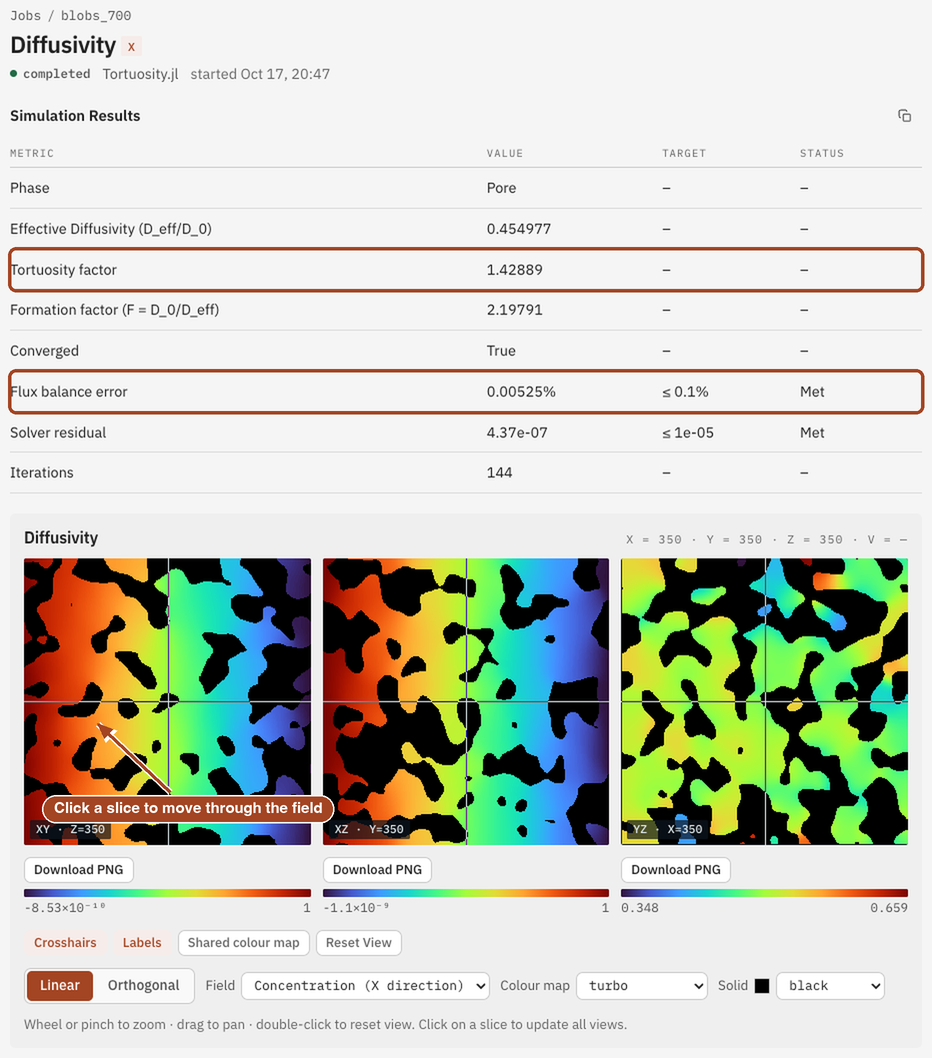Click the Tortuosity factor value 1.42889
932x1058 pixels.
point(514,270)
